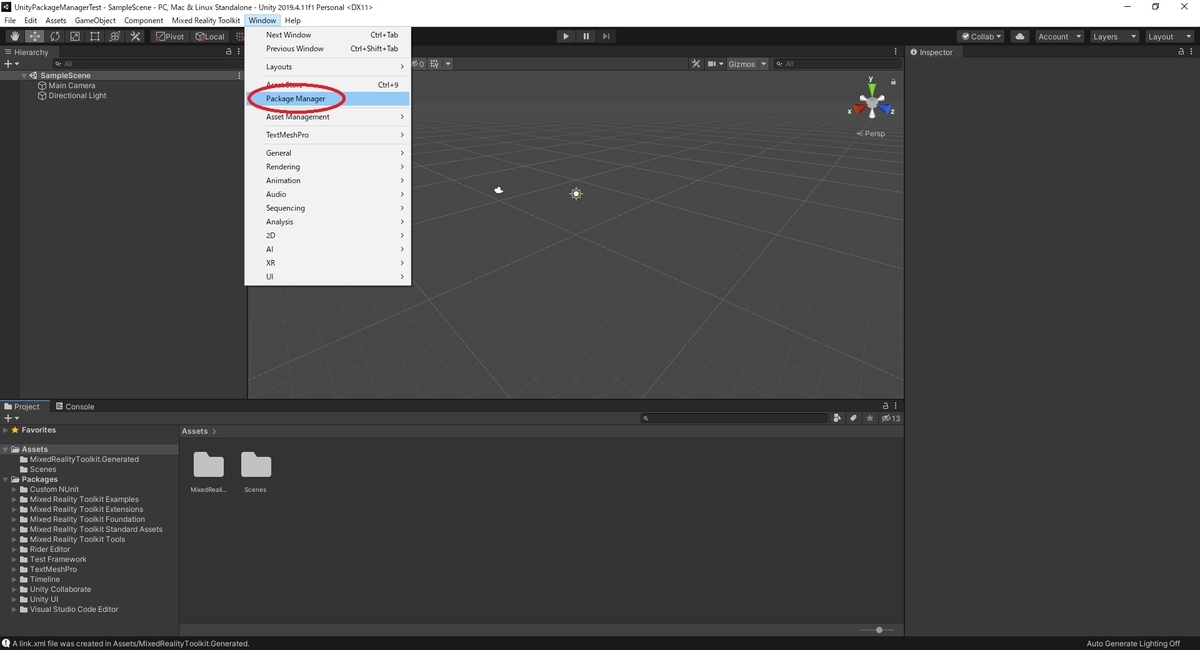Open Project create plus dropdown
1200x650 pixels.
[x=12, y=418]
